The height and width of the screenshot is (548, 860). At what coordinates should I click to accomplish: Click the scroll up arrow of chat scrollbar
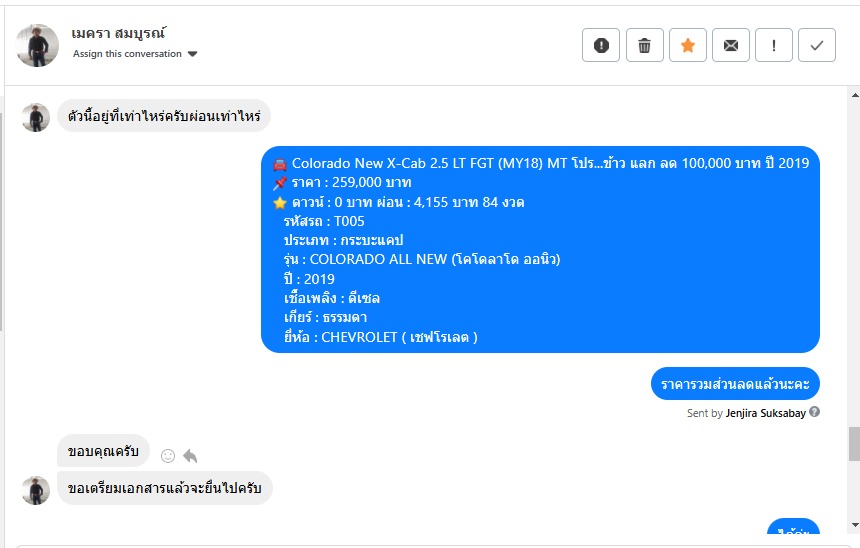coord(855,95)
